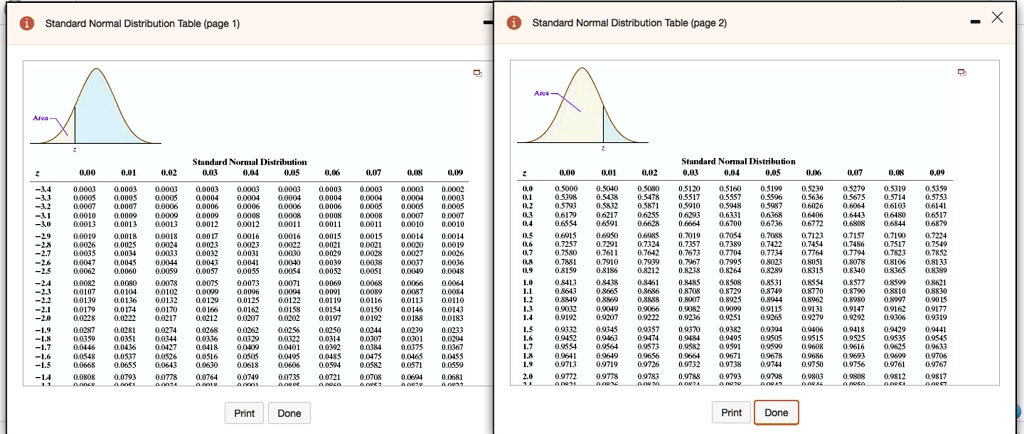Minimize the page 2 table dialog
Viewport: 1024px width, 434px height.
(x=975, y=23)
